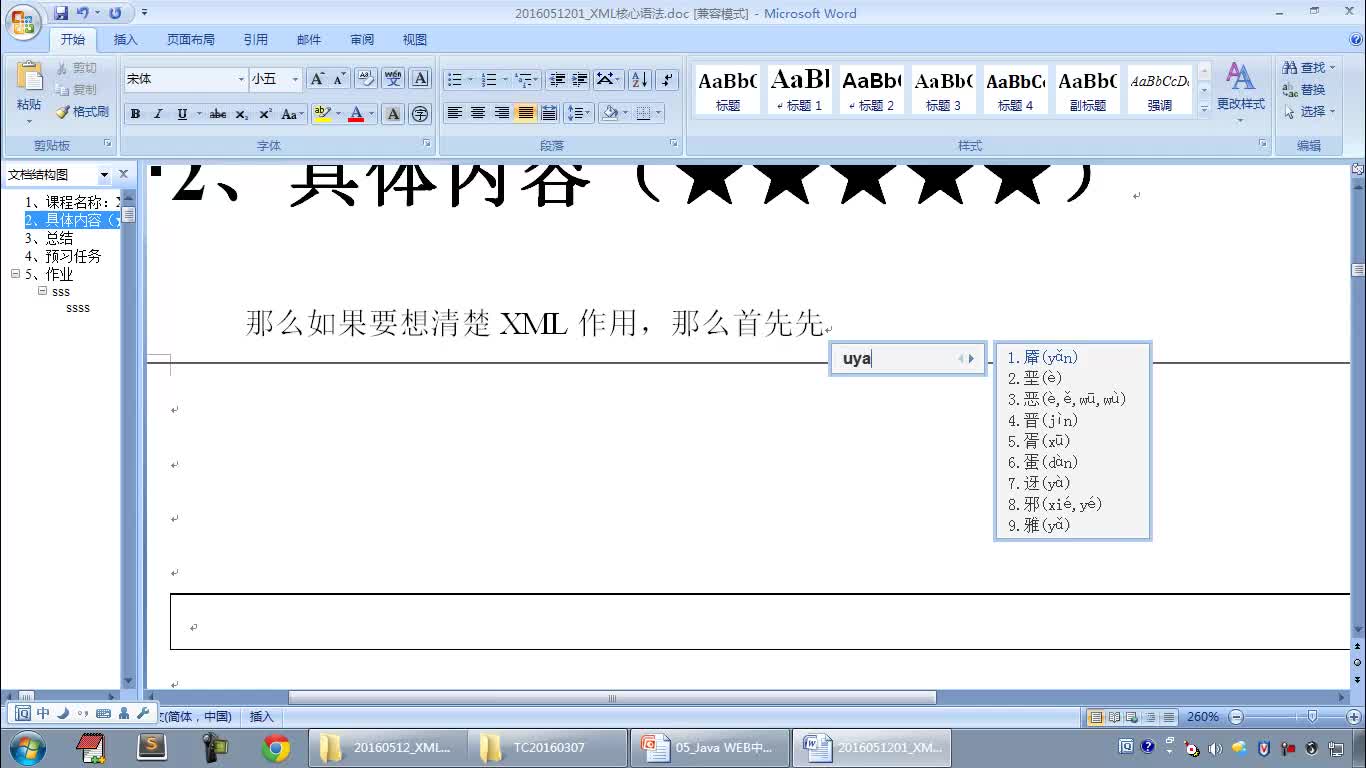Open the Mailings (邮件) tab

pyautogui.click(x=309, y=40)
